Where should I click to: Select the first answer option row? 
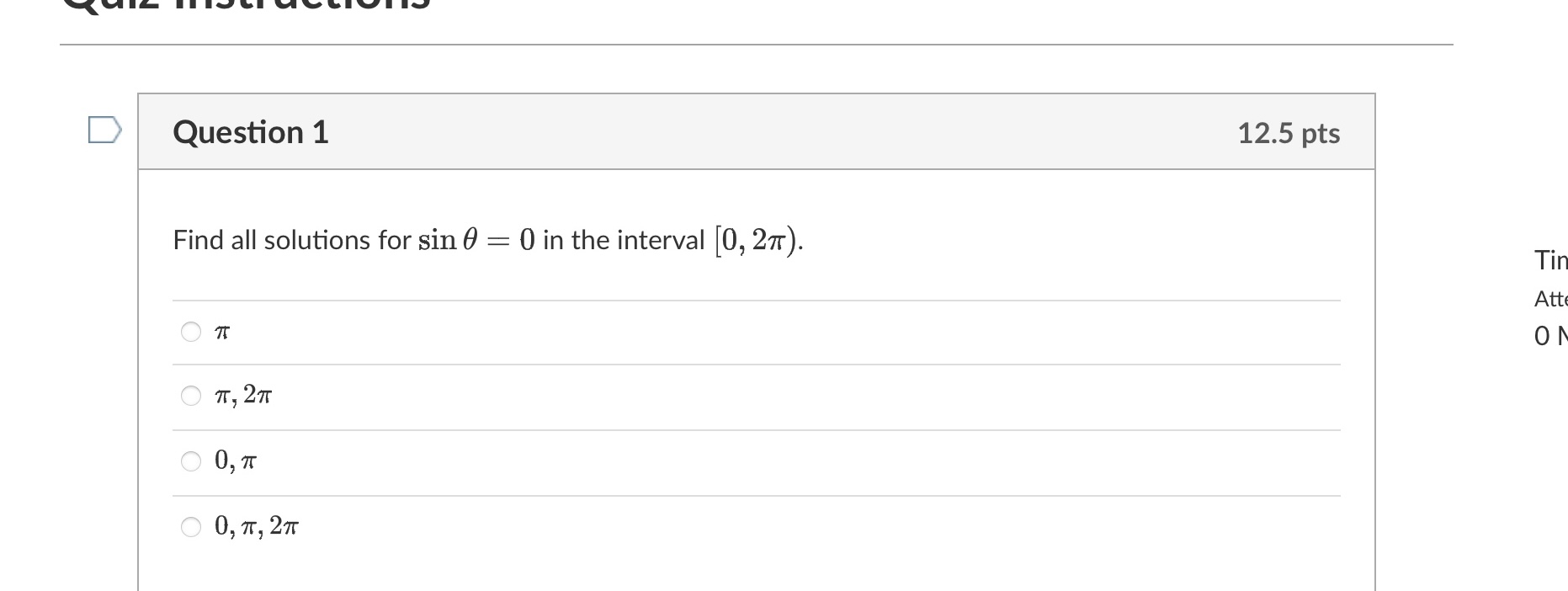coord(589,332)
